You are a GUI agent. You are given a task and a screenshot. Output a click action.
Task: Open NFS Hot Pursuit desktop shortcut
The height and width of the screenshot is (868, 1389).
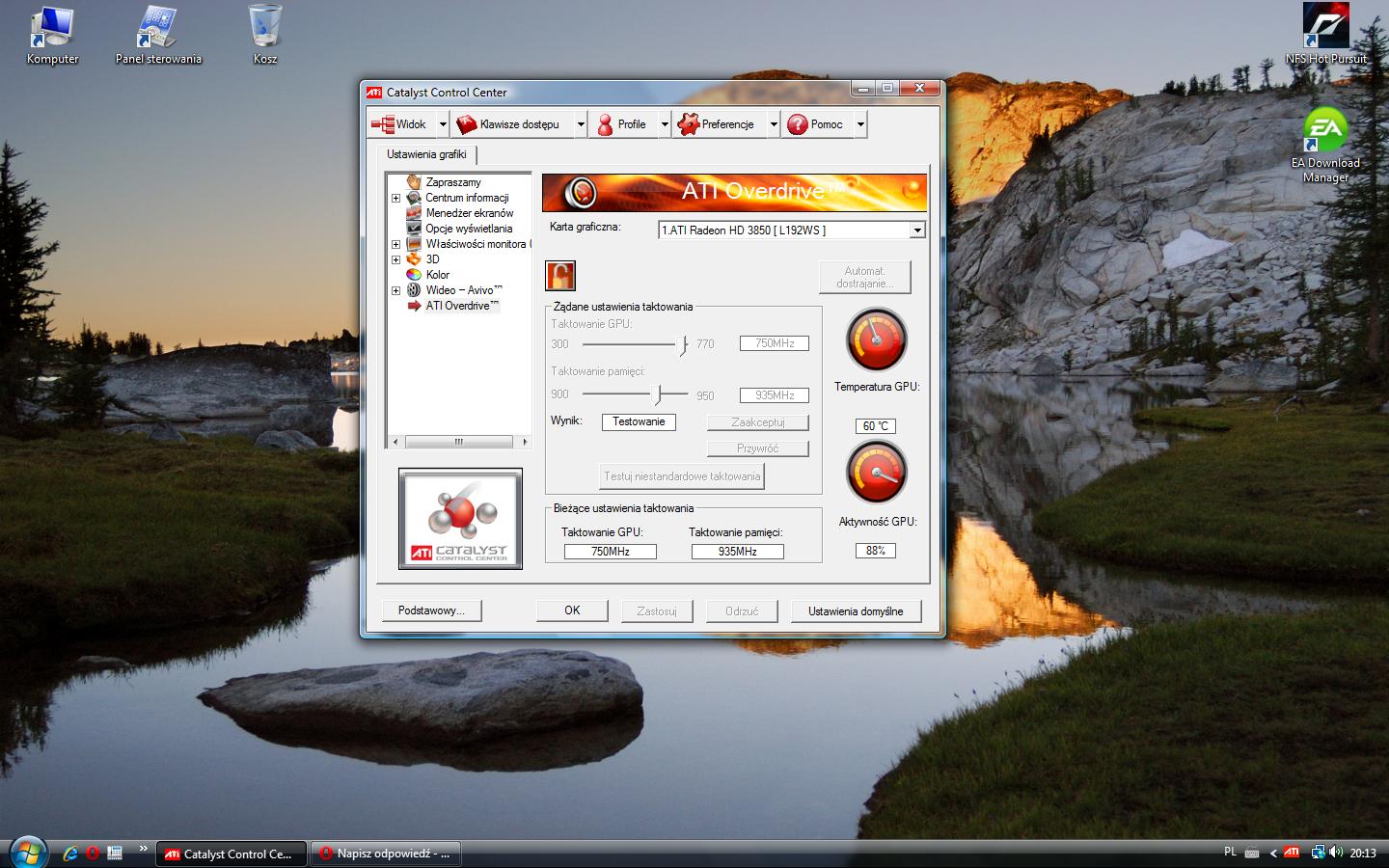pyautogui.click(x=1325, y=34)
